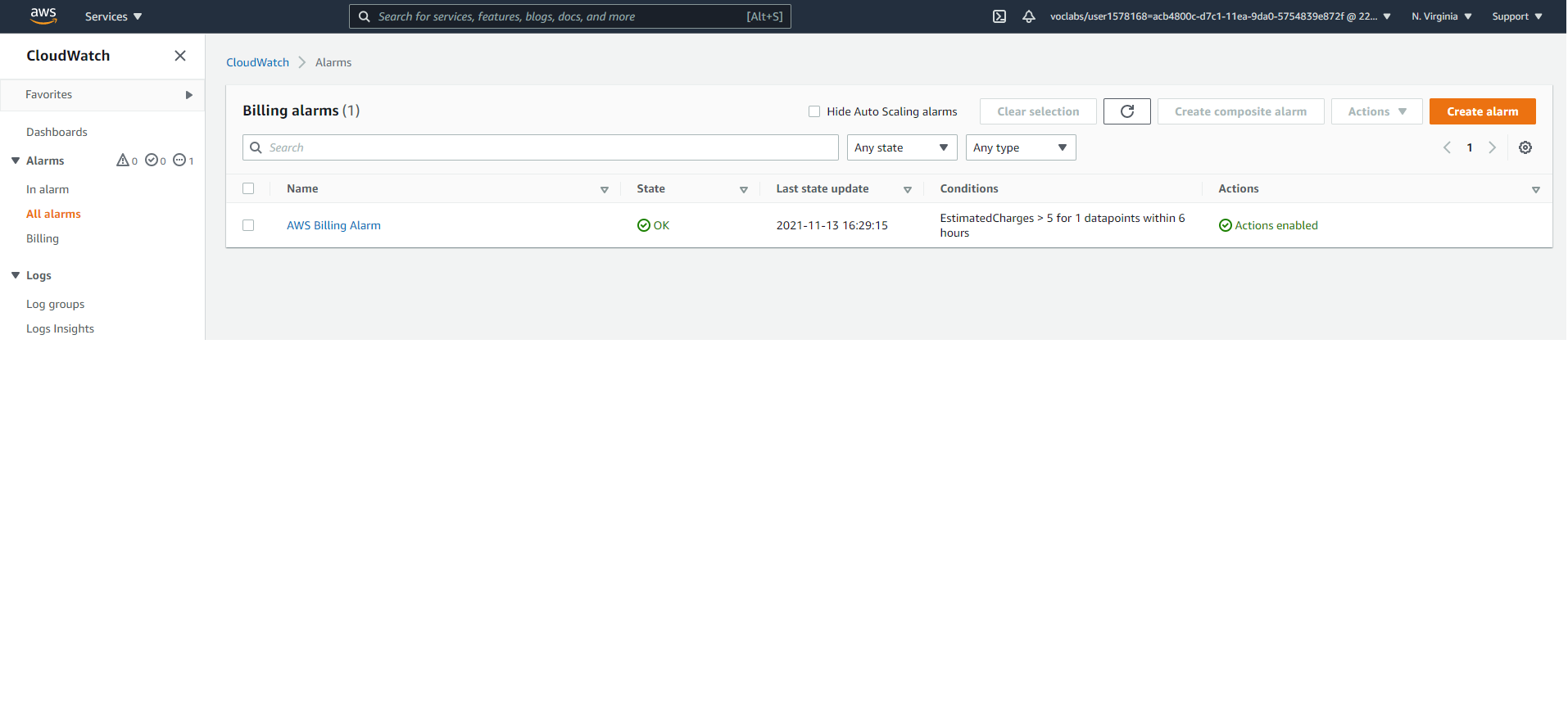Open the Any state filter dropdown

[902, 147]
